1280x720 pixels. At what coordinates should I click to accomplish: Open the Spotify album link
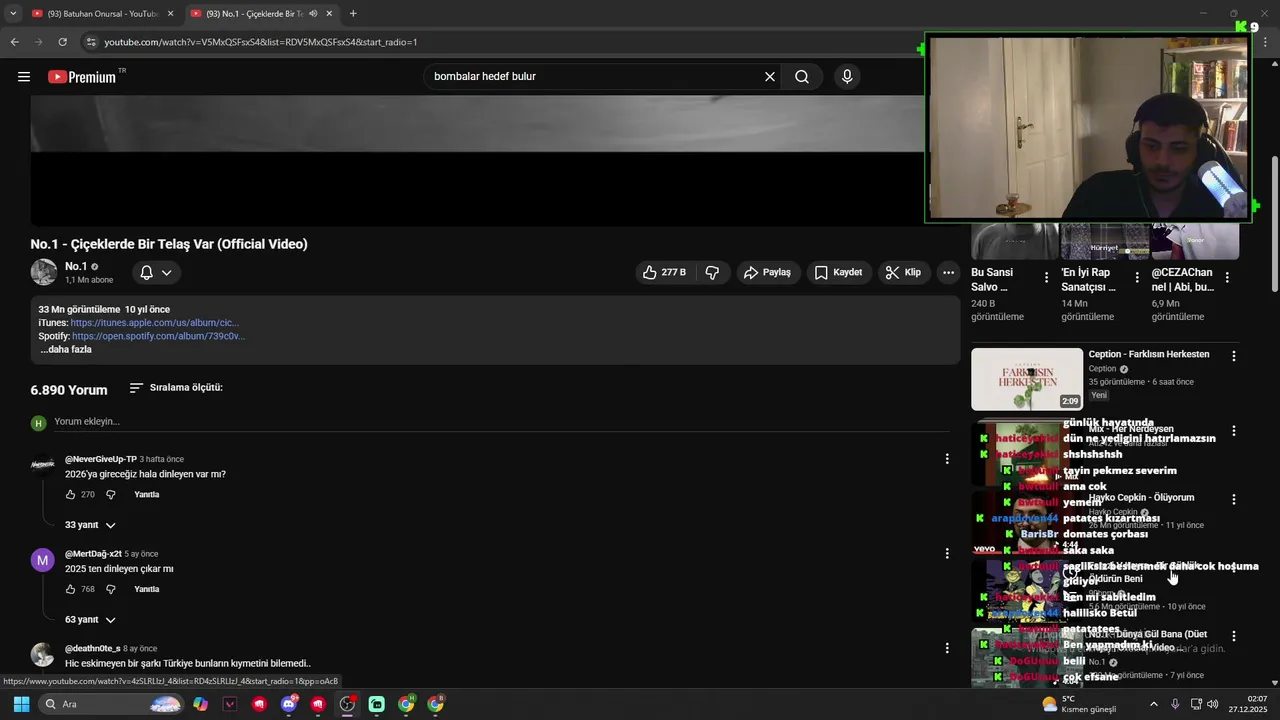158,336
